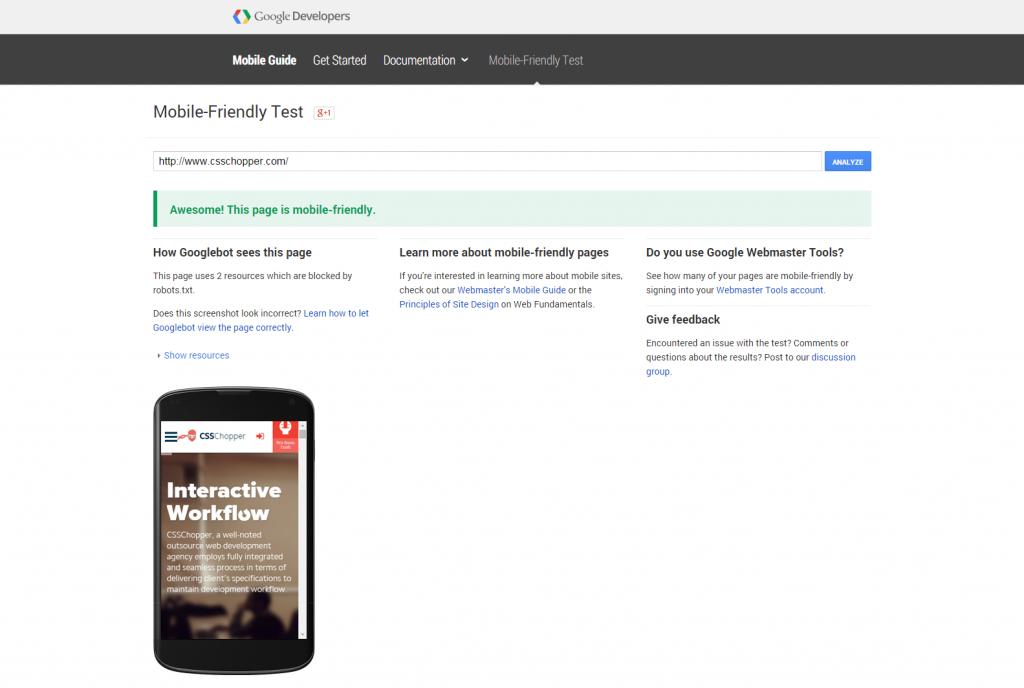Select the Mobile-Friendly Test tab

point(535,60)
